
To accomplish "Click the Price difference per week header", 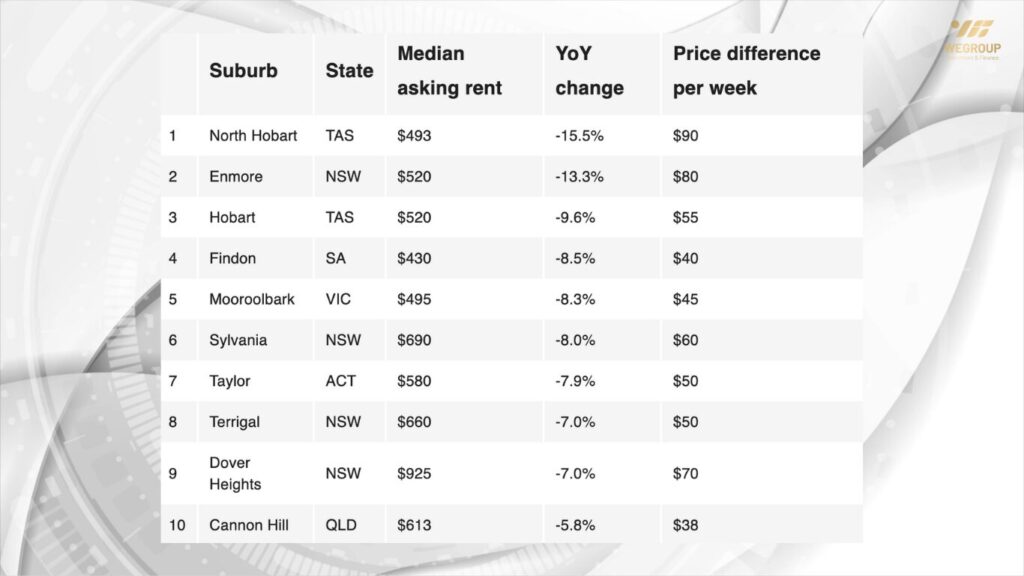I will pos(746,71).
